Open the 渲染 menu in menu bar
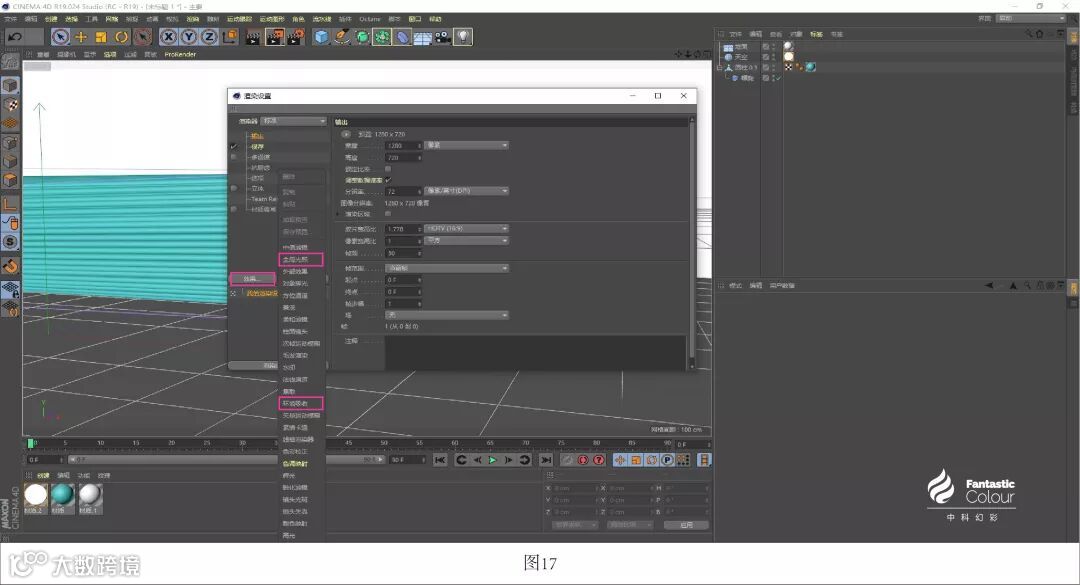1080x585 pixels. point(193,19)
